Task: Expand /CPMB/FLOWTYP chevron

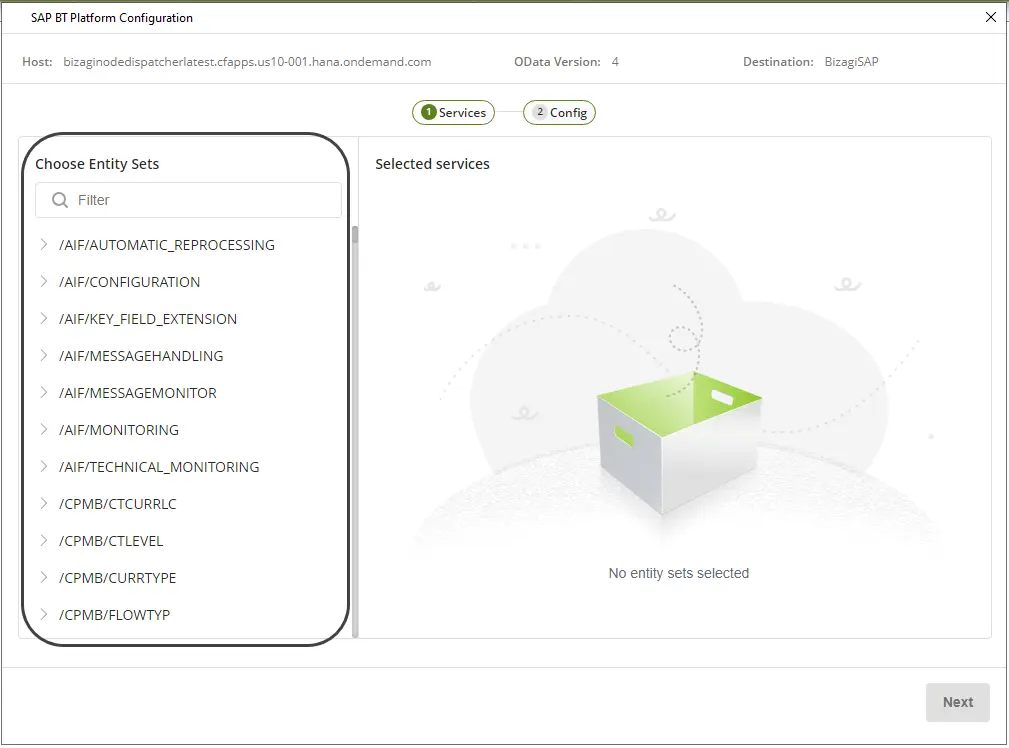Action: 44,615
